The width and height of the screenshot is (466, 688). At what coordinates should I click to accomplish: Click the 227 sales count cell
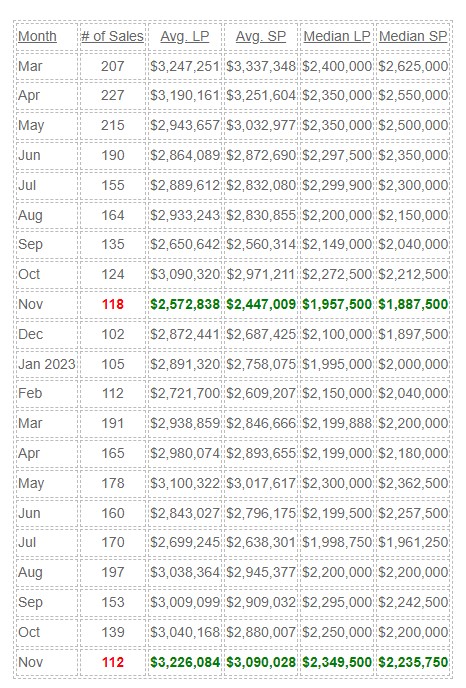click(x=113, y=95)
